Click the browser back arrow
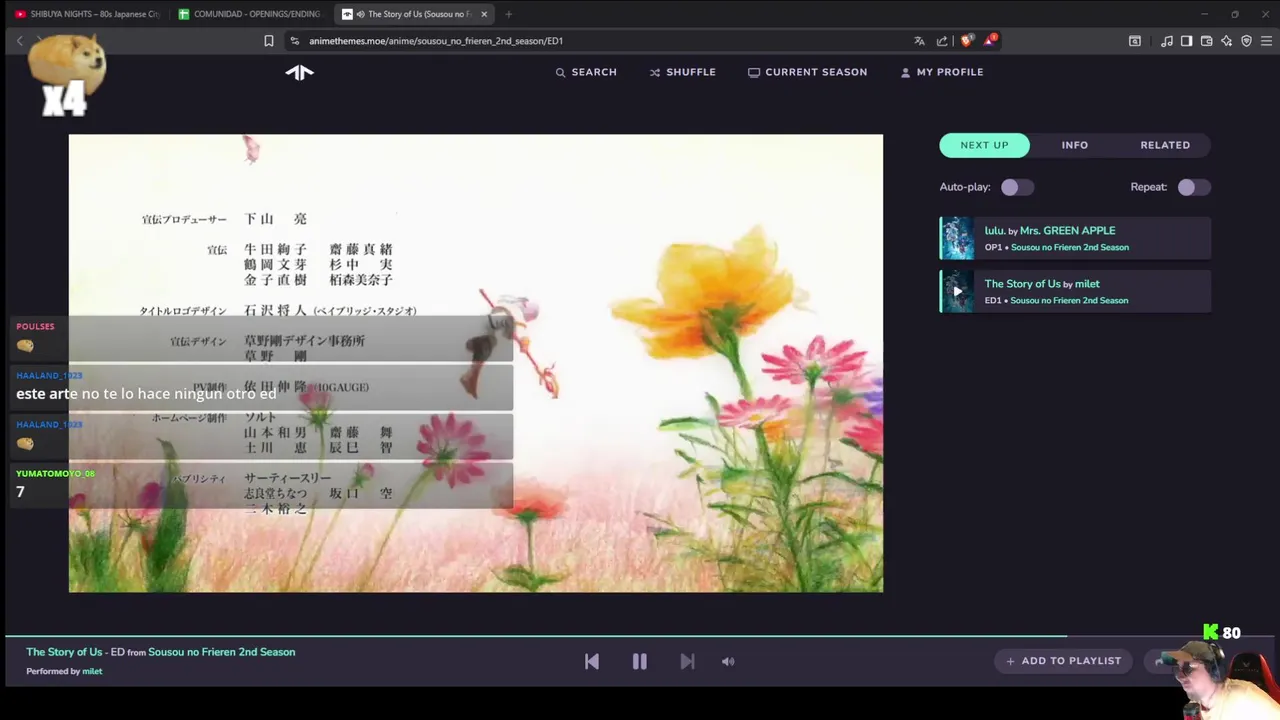Viewport: 1280px width, 720px height. [x=19, y=41]
